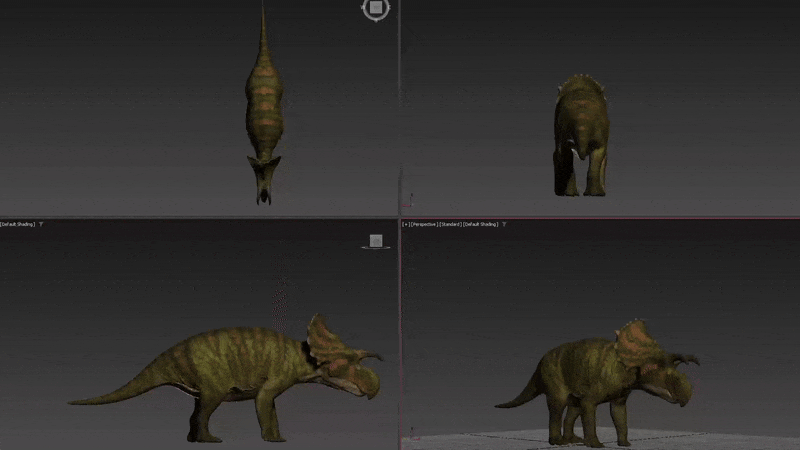Click the compass ring under the side viewport ViewCube

376,247
